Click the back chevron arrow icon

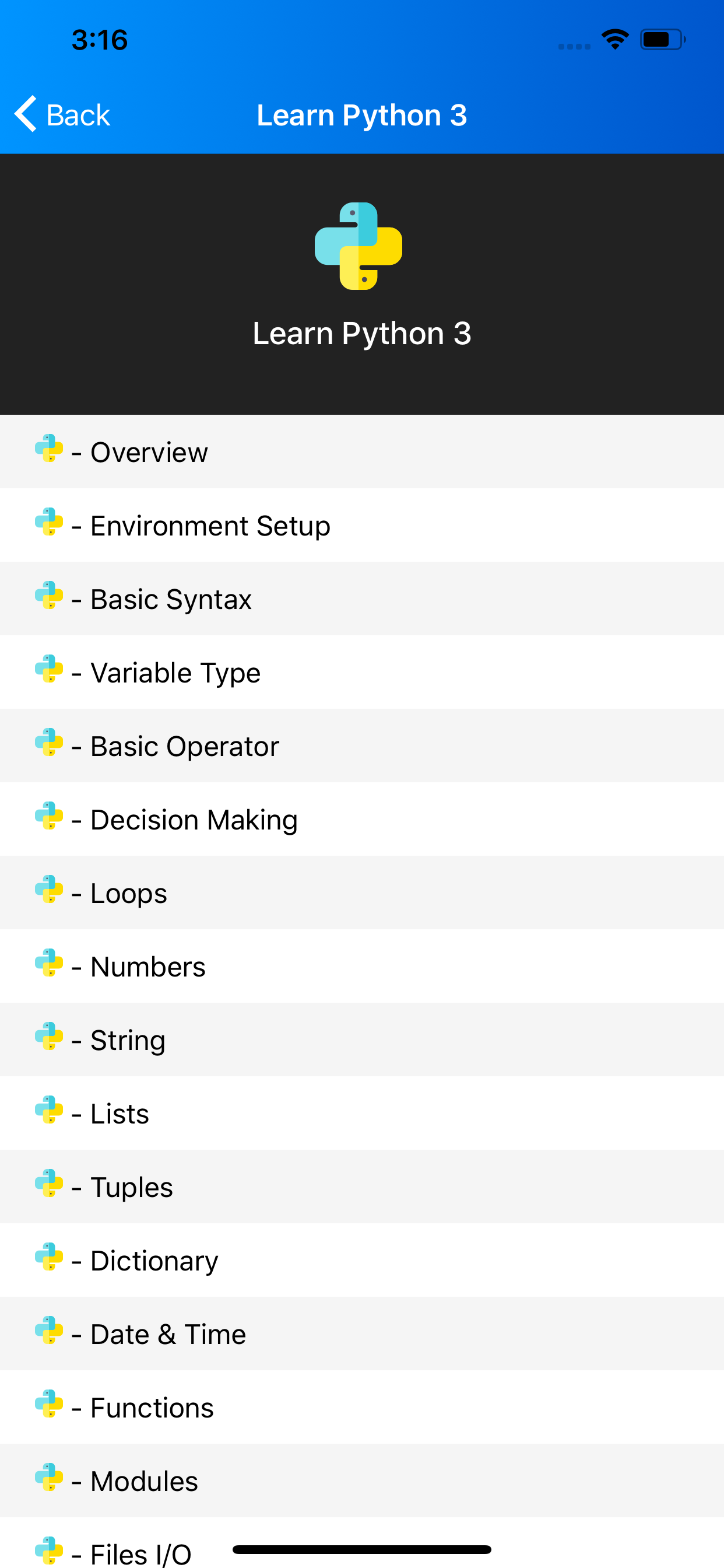(24, 114)
